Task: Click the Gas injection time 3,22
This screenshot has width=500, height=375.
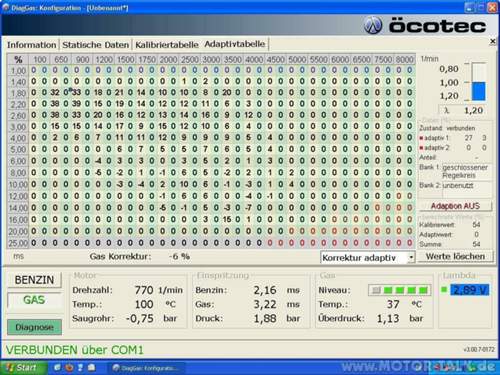Action: pos(265,304)
